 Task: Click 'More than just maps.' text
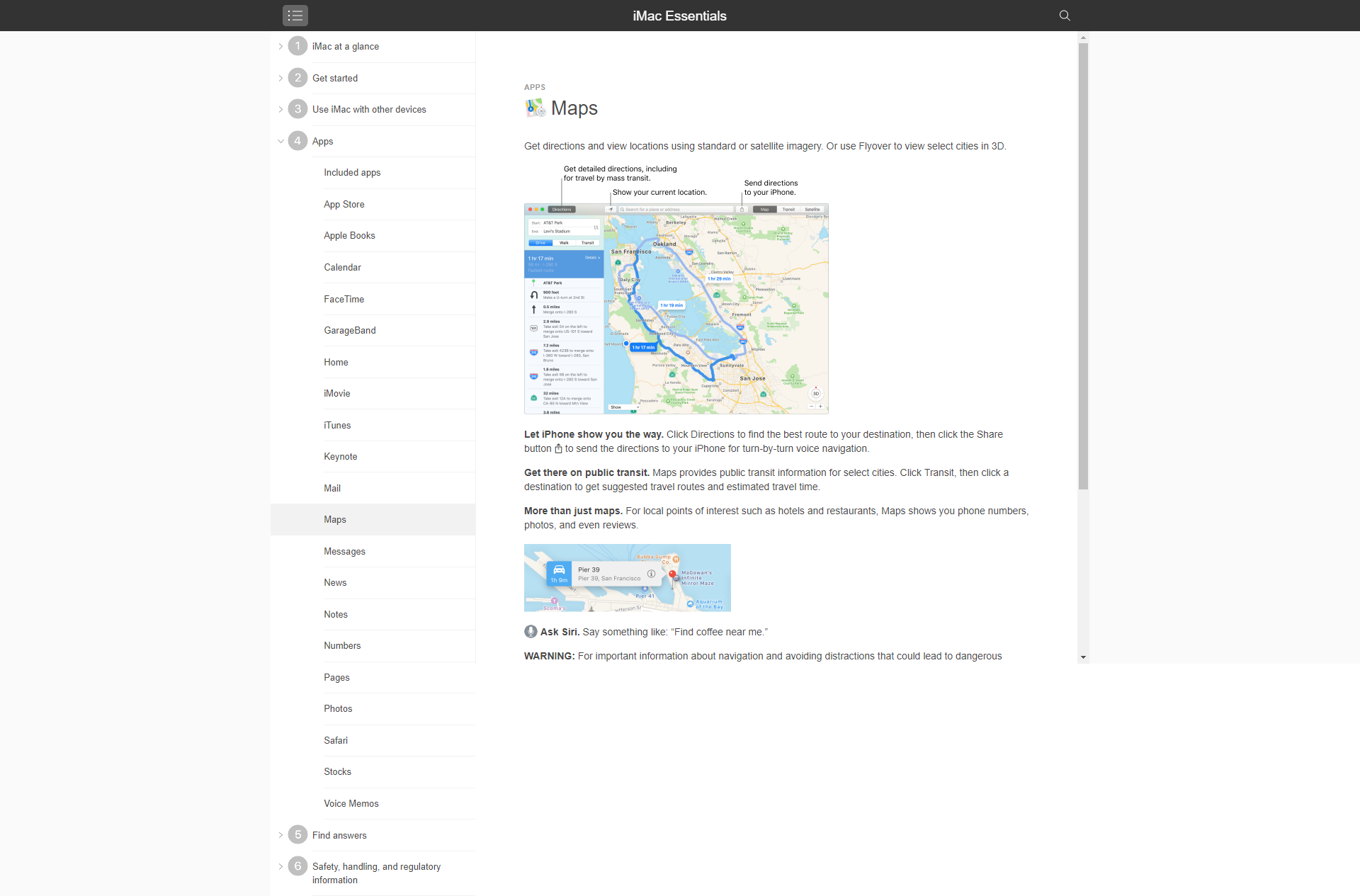573,511
